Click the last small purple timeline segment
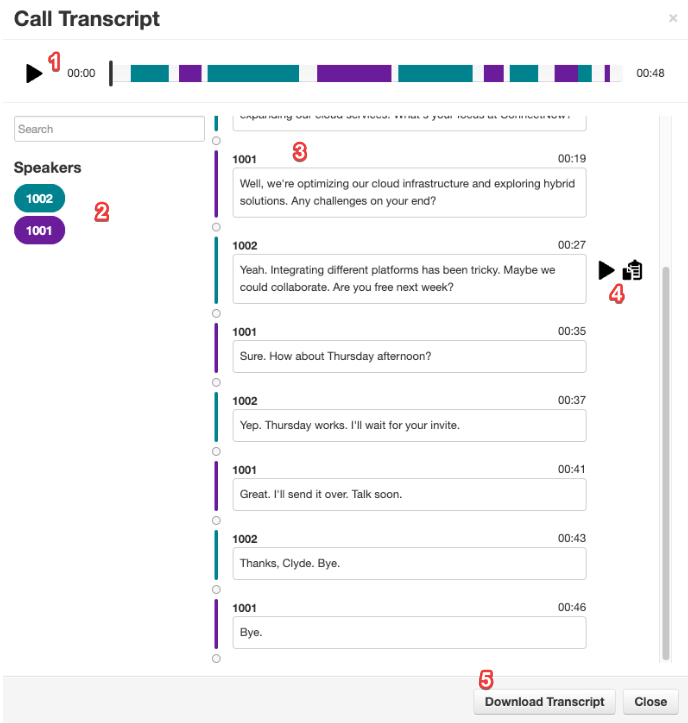This screenshot has height=723, width=688. [x=607, y=73]
